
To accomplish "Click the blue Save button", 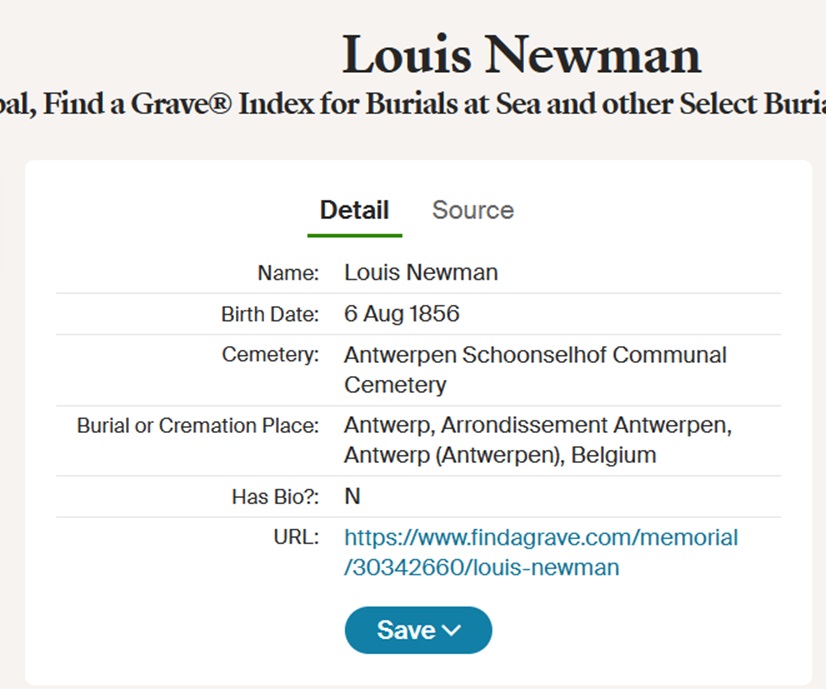I will 406,630.
